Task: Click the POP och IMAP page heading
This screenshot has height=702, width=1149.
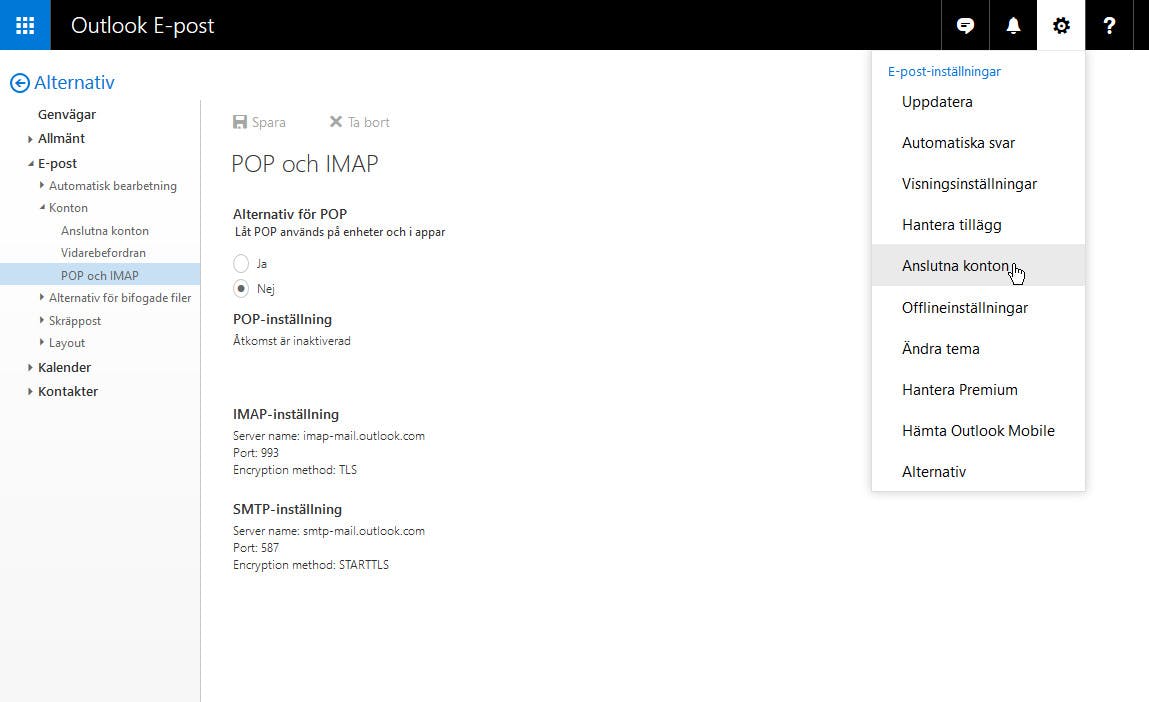Action: (304, 163)
